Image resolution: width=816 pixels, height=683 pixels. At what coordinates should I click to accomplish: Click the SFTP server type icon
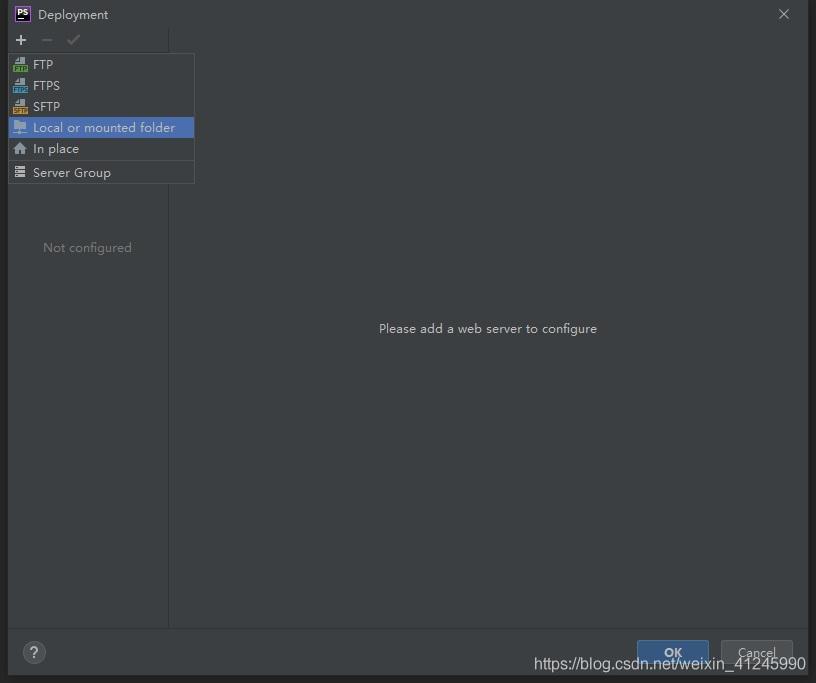click(x=20, y=107)
